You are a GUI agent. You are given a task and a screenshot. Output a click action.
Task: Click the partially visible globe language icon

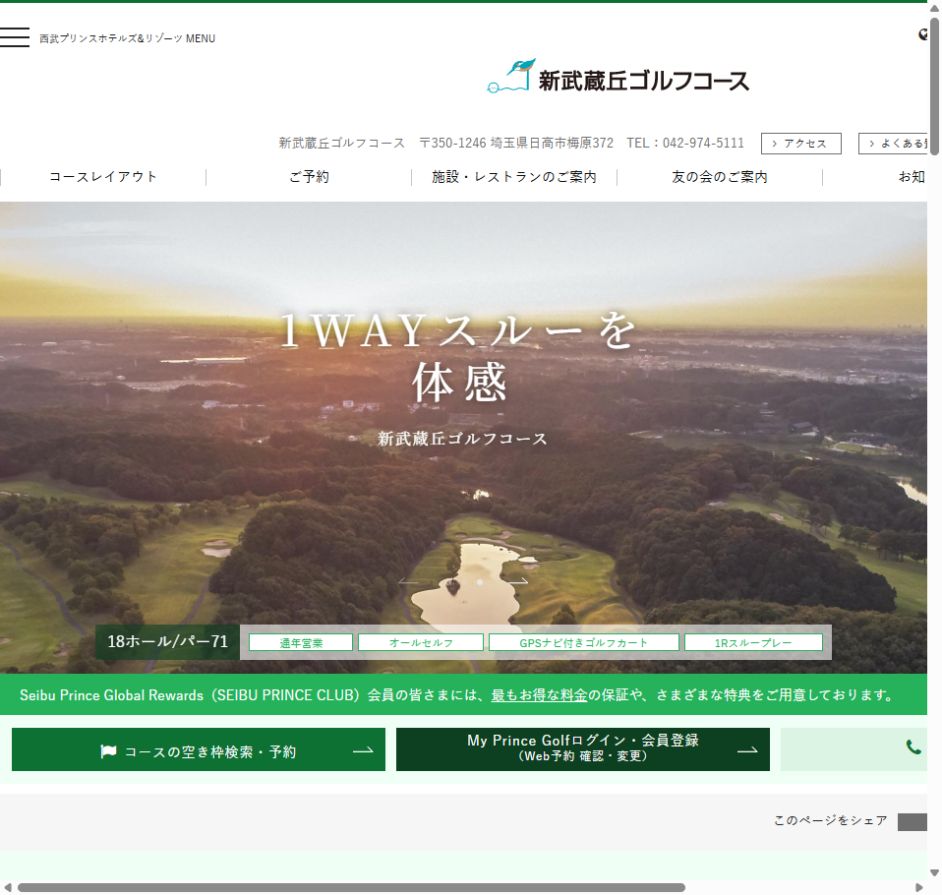pyautogui.click(x=923, y=34)
